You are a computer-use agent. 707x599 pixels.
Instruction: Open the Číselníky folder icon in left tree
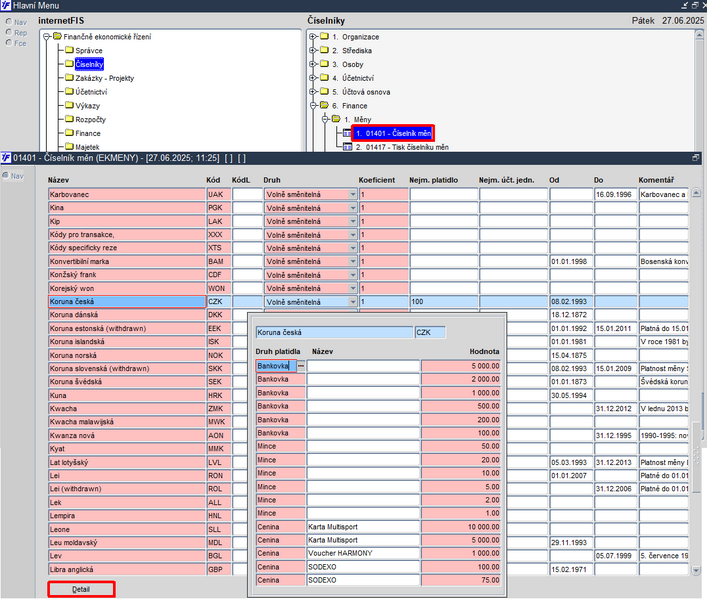pos(69,64)
